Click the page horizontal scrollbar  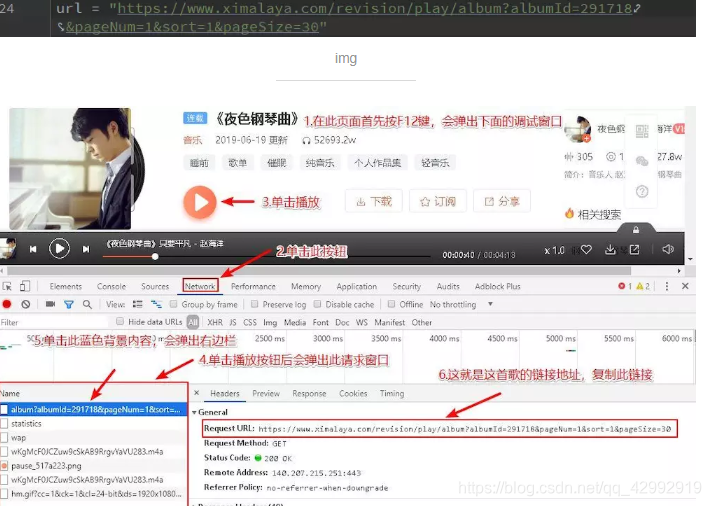tap(319, 271)
